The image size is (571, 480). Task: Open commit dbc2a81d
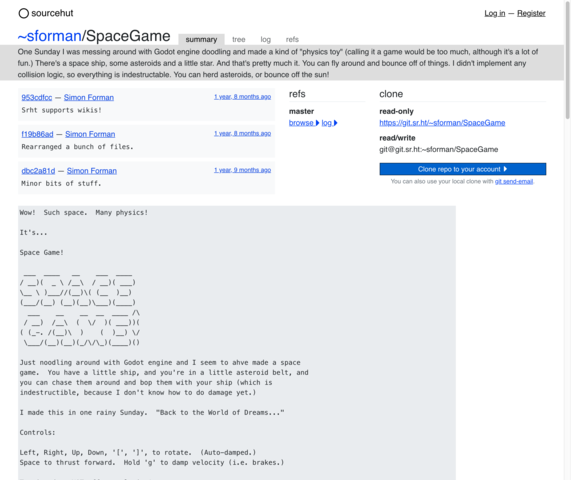(x=38, y=171)
